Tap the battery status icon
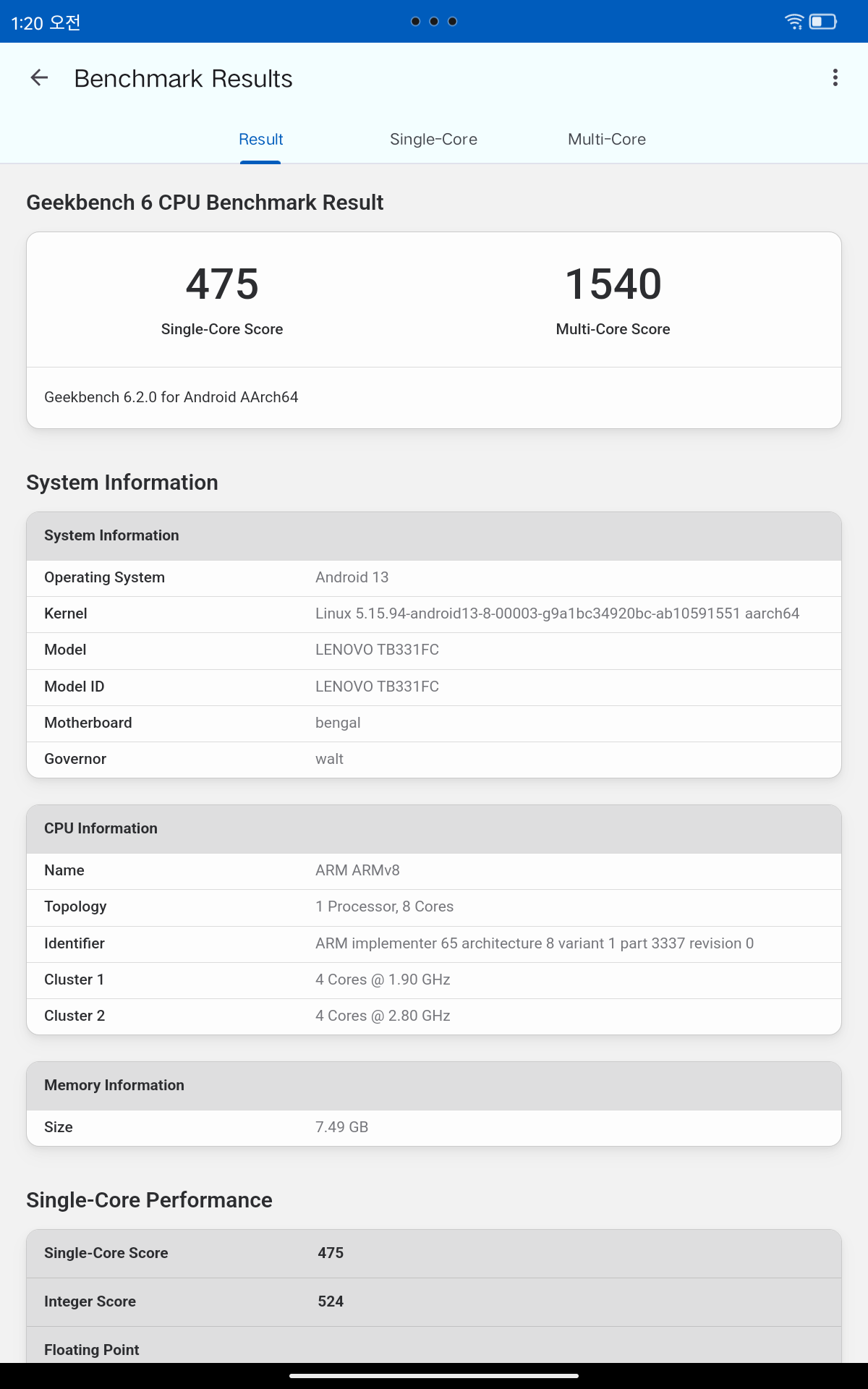868x1389 pixels. coord(823,22)
